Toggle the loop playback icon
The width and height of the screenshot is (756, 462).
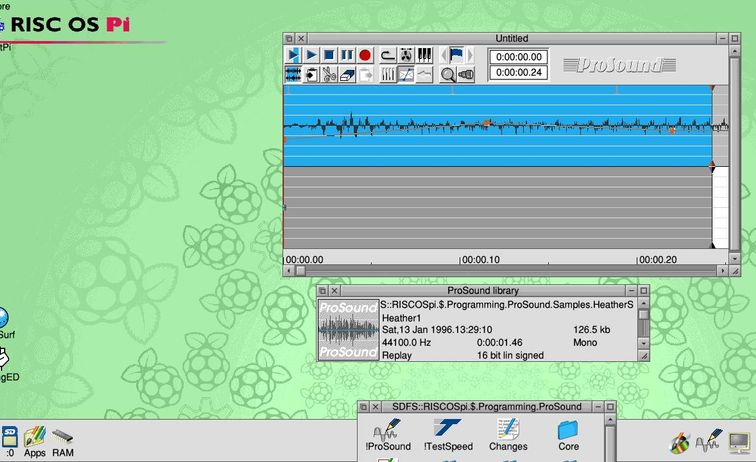point(388,55)
